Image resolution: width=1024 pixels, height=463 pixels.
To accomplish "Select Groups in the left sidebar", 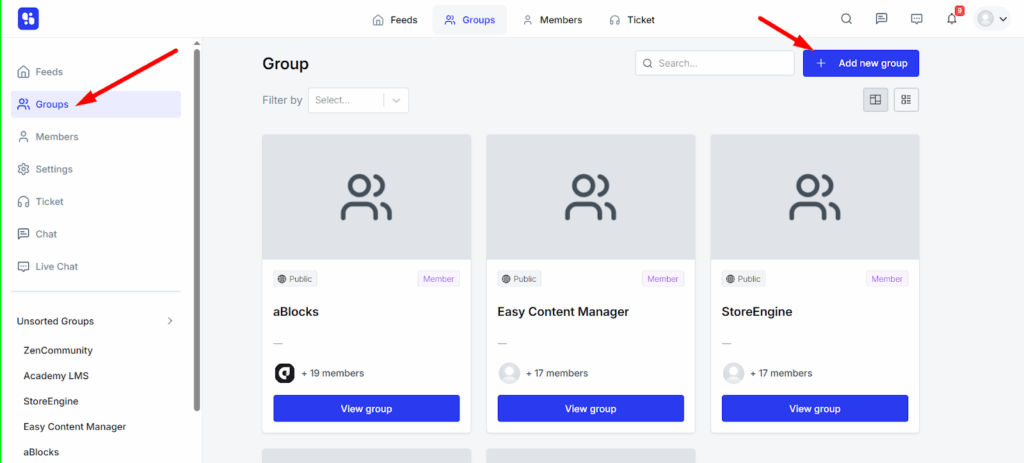I will [96, 104].
